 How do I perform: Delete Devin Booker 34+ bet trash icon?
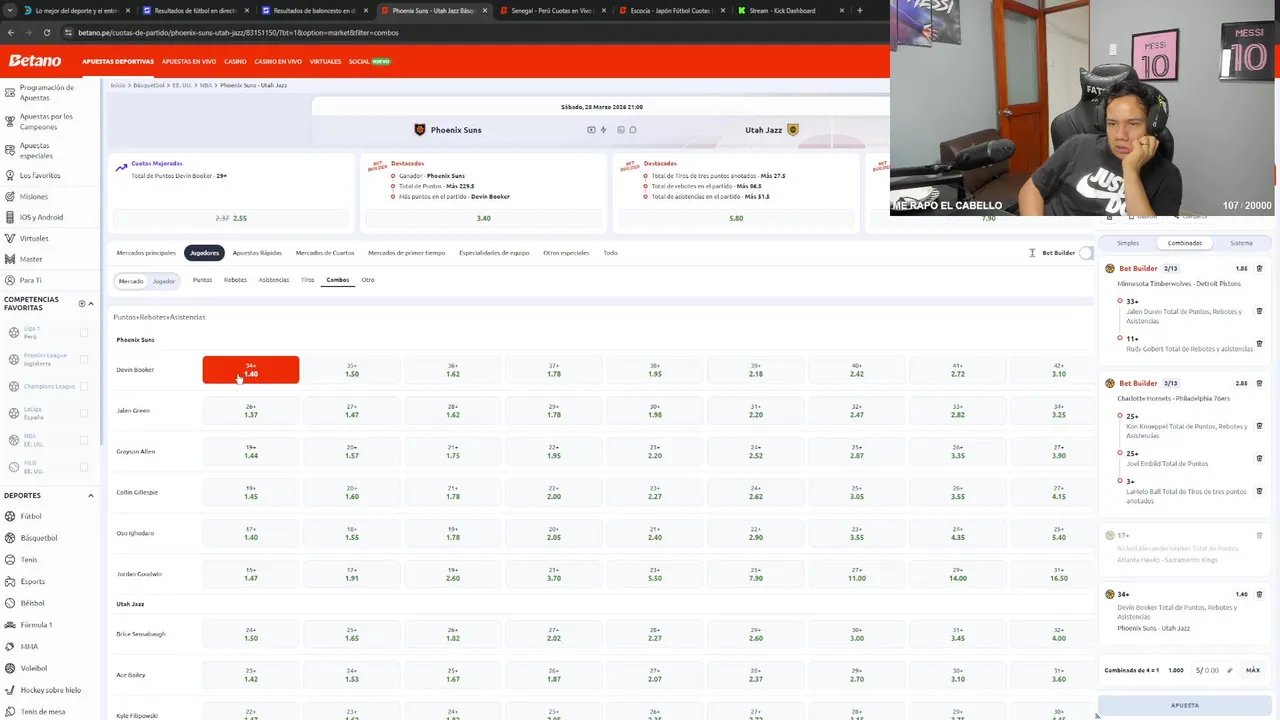click(1259, 594)
